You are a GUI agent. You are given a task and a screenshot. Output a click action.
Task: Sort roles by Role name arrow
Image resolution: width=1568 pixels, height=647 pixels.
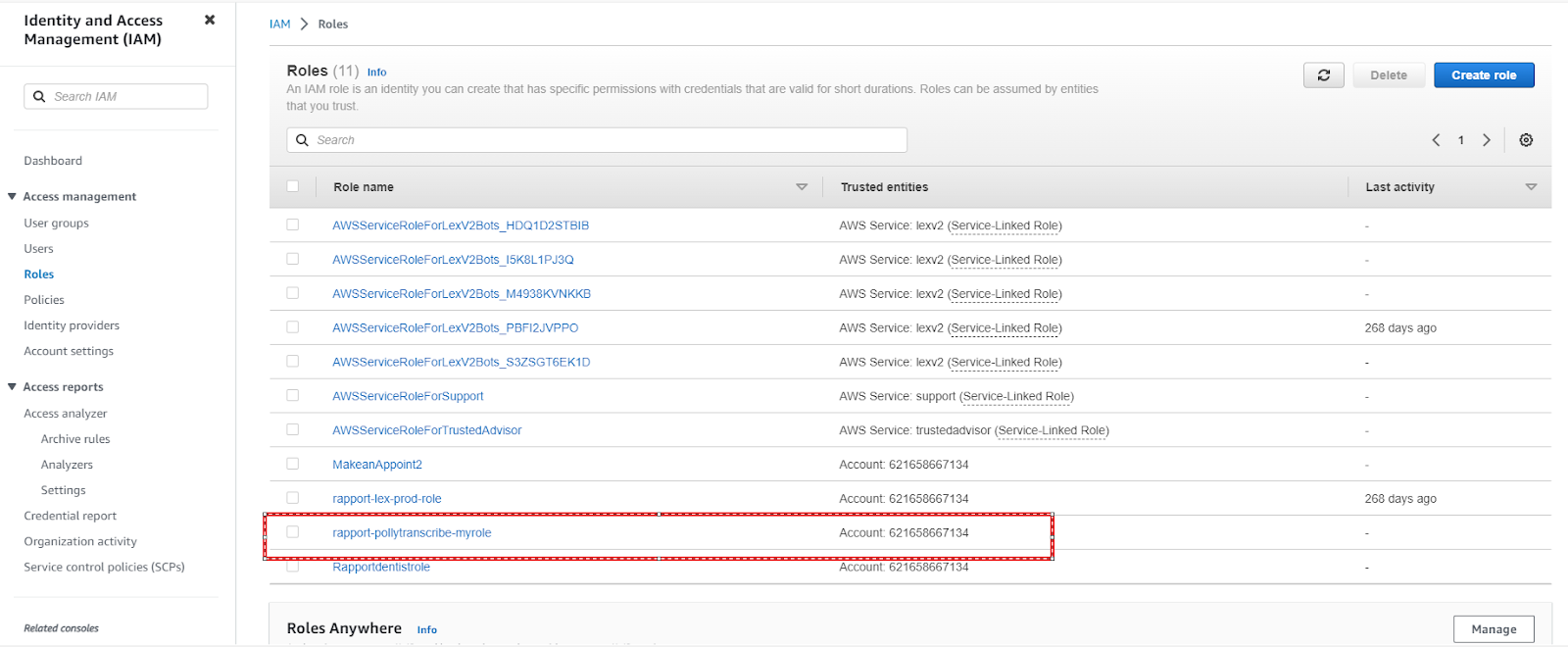(802, 187)
